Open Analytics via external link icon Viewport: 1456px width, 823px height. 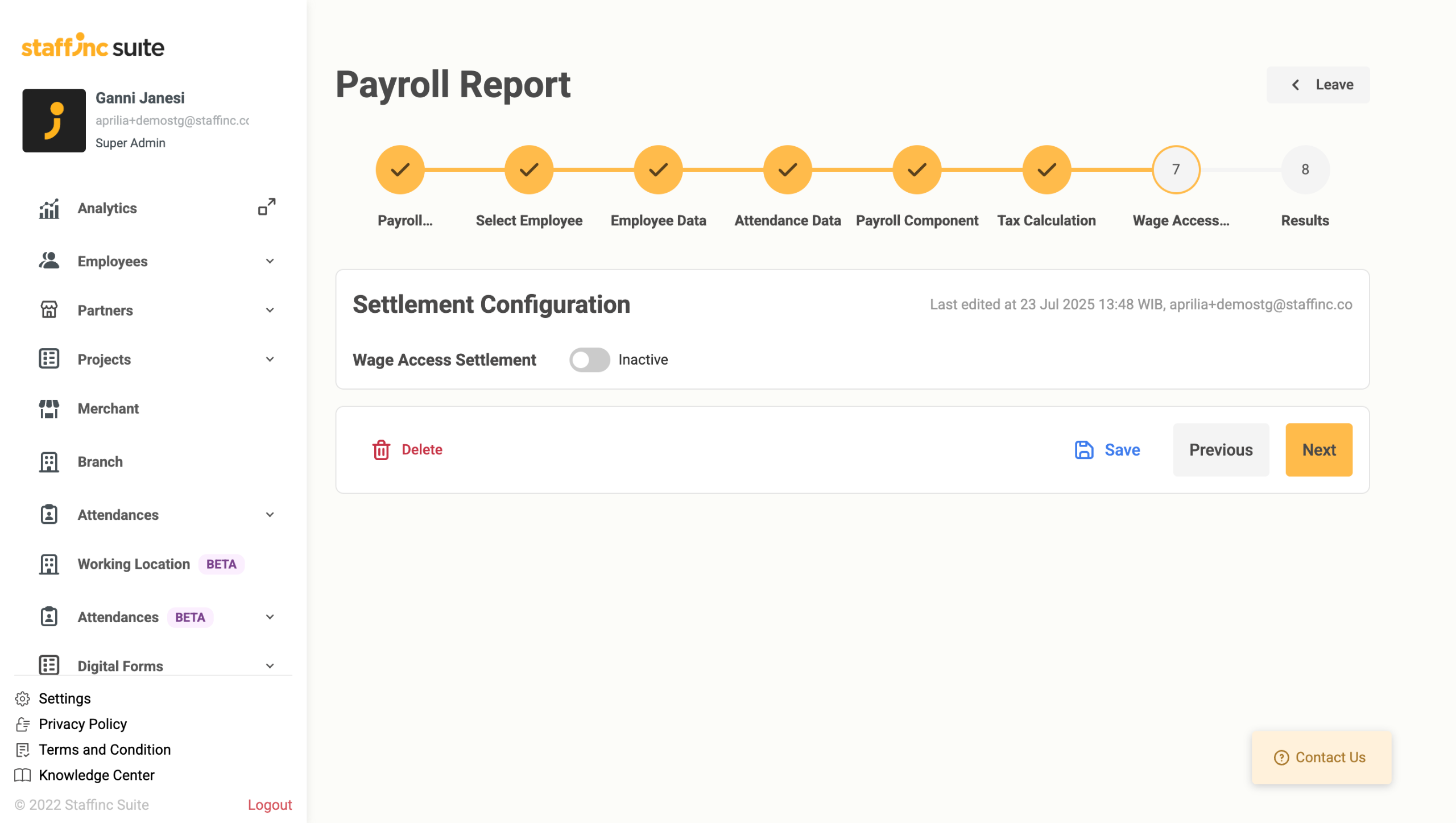[267, 207]
